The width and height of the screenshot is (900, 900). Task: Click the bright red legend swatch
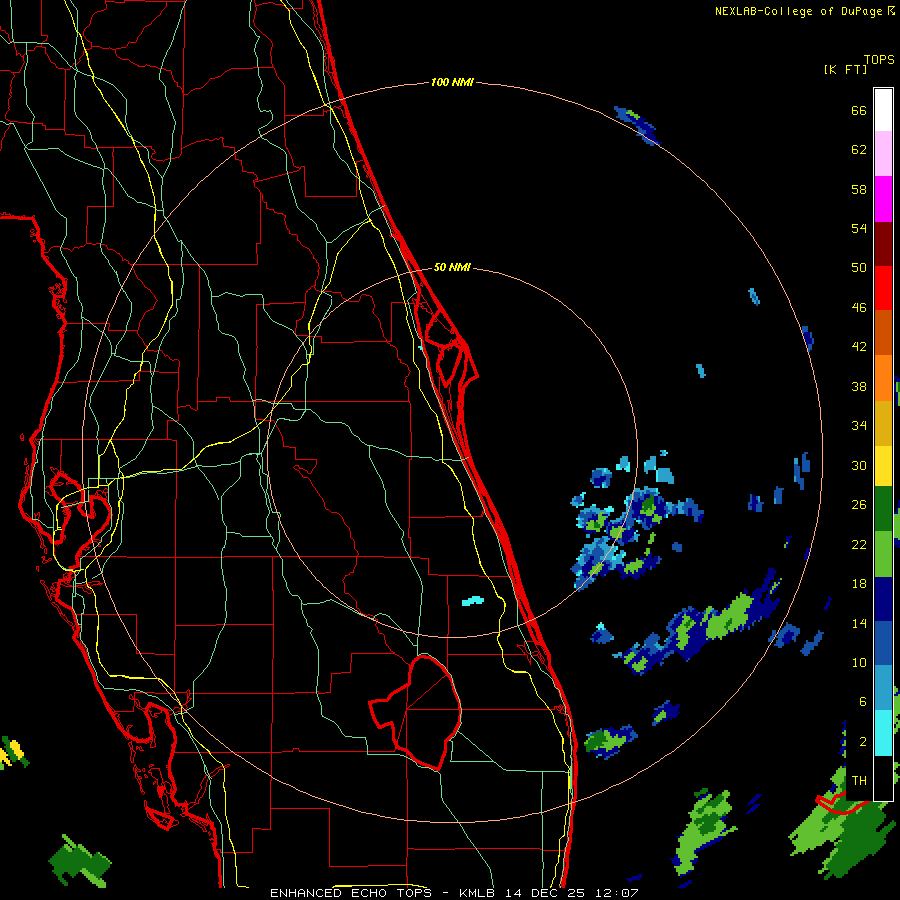click(883, 288)
